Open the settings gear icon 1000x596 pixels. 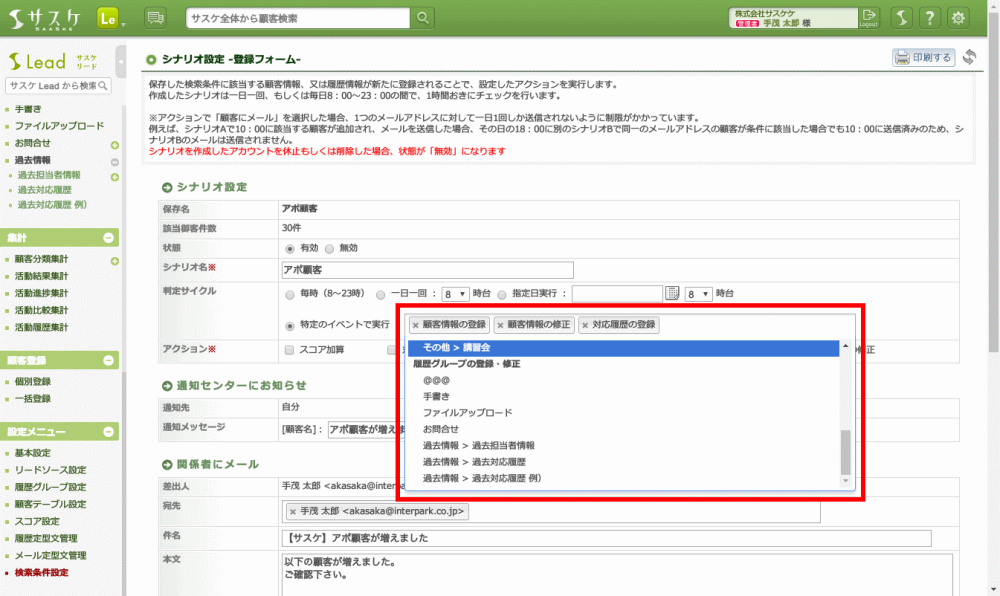point(959,18)
